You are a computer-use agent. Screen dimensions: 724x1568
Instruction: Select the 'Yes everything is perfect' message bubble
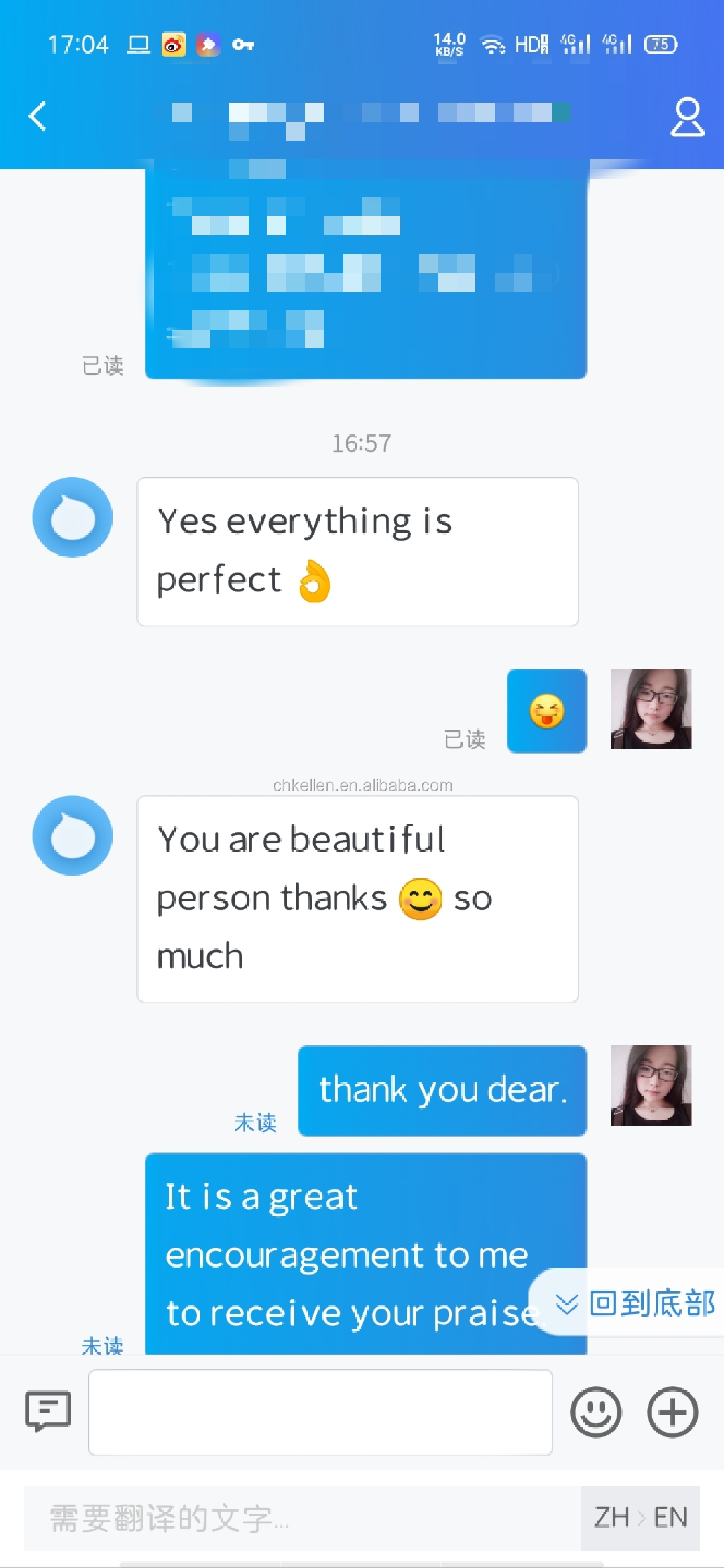click(358, 552)
